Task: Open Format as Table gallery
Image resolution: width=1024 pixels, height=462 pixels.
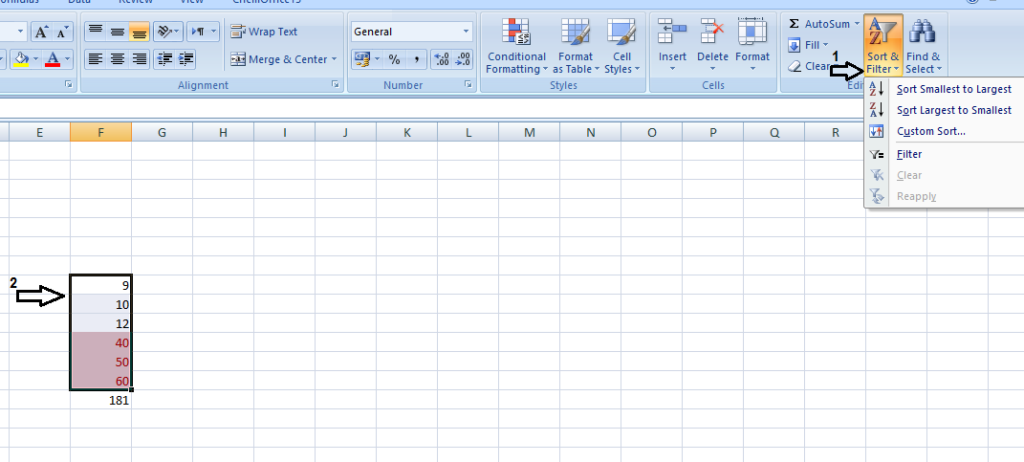Action: (575, 45)
